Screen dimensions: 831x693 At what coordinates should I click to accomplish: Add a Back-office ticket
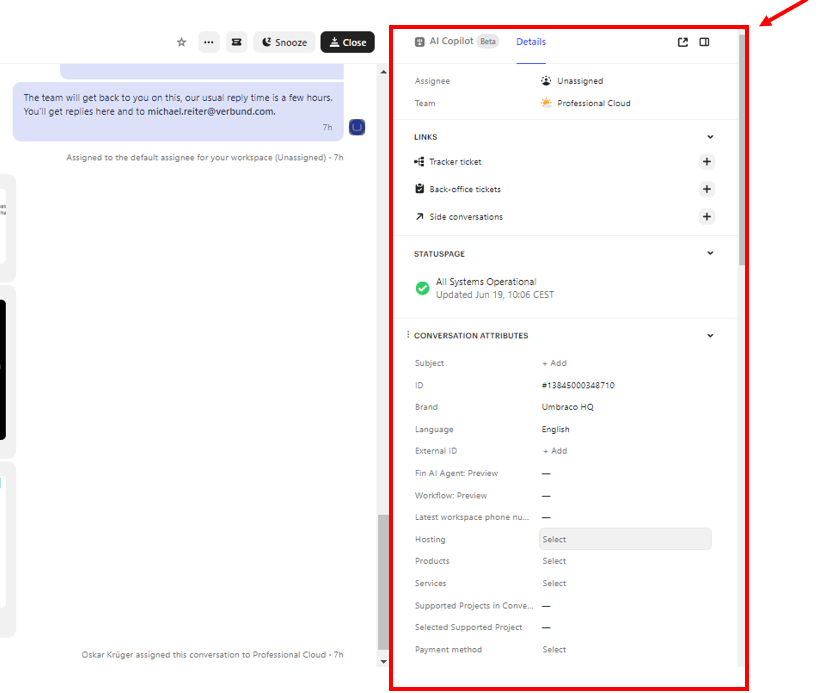(x=706, y=189)
